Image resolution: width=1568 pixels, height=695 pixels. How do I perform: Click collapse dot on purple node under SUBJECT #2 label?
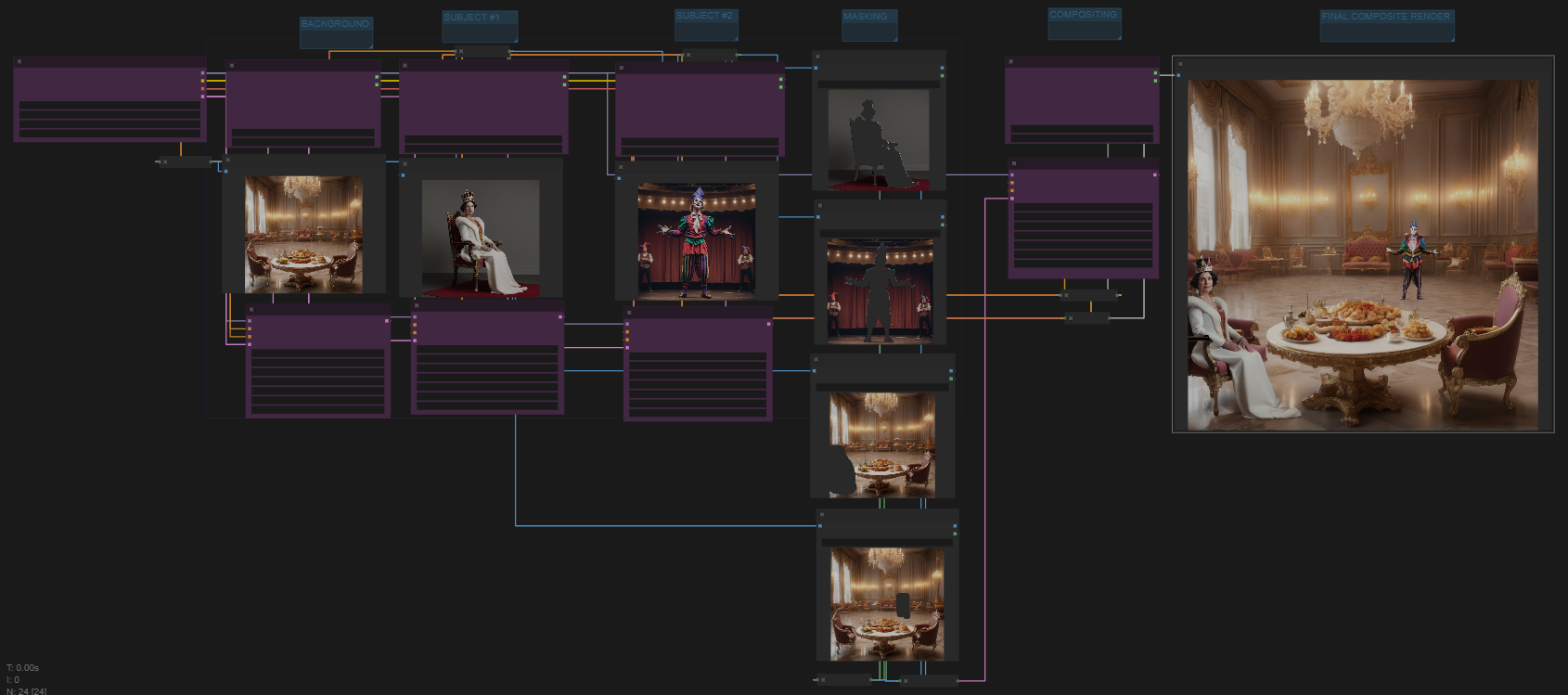click(622, 69)
